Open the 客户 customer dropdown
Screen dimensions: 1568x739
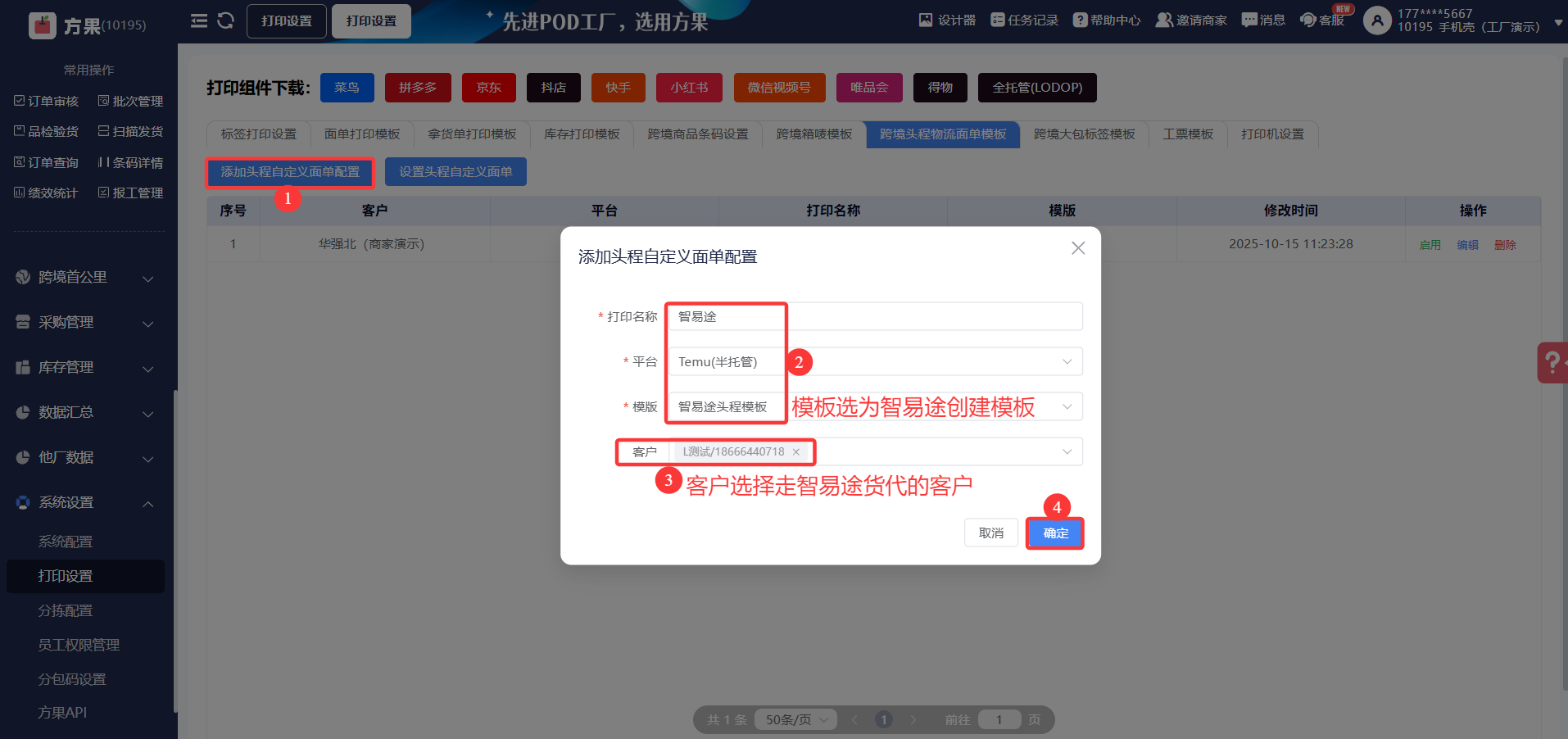coord(875,452)
